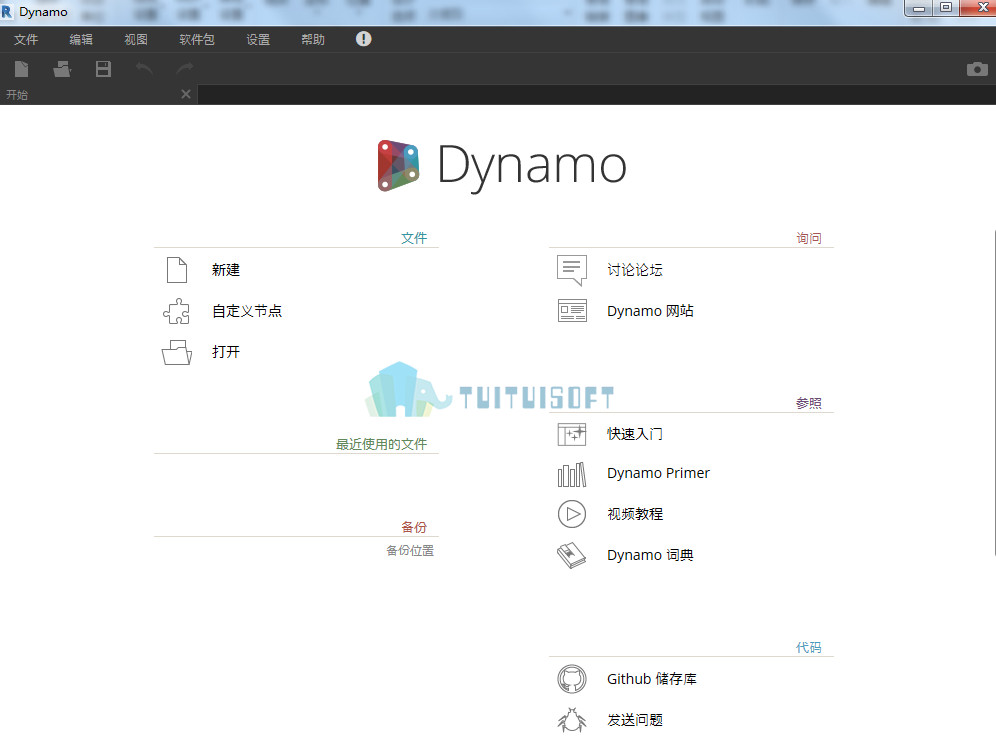Click the Save toolbar icon
Viewport: 996px width, 752px height.
[103, 69]
